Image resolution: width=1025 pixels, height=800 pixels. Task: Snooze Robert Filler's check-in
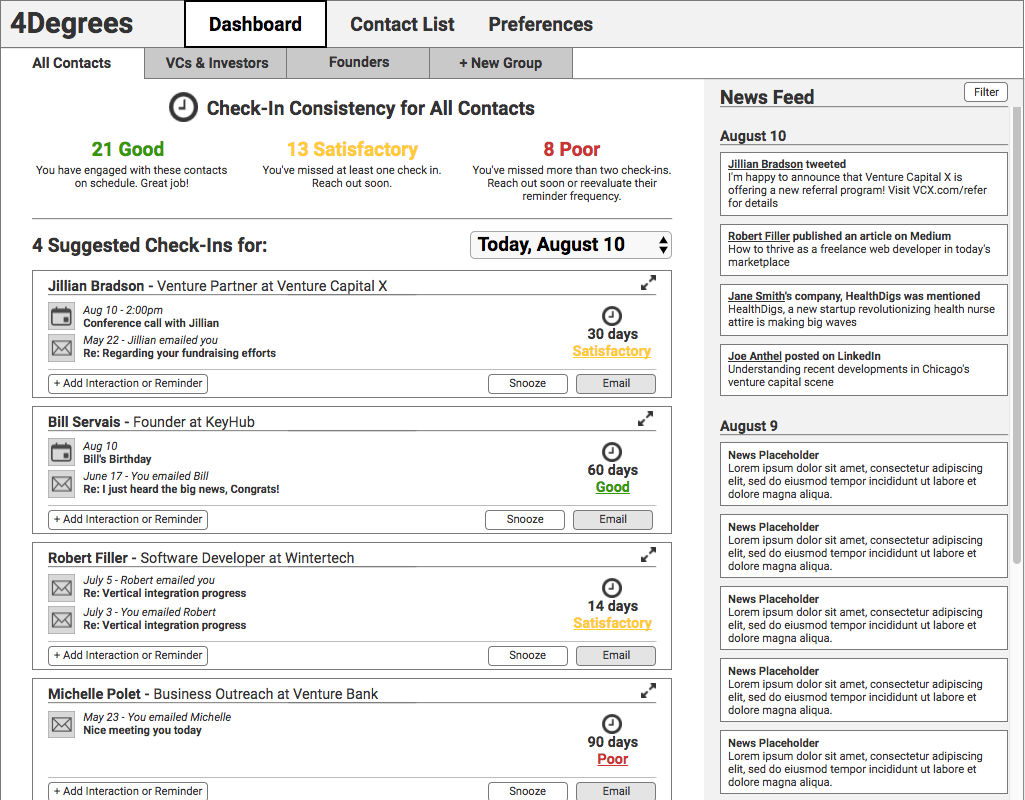(x=528, y=656)
